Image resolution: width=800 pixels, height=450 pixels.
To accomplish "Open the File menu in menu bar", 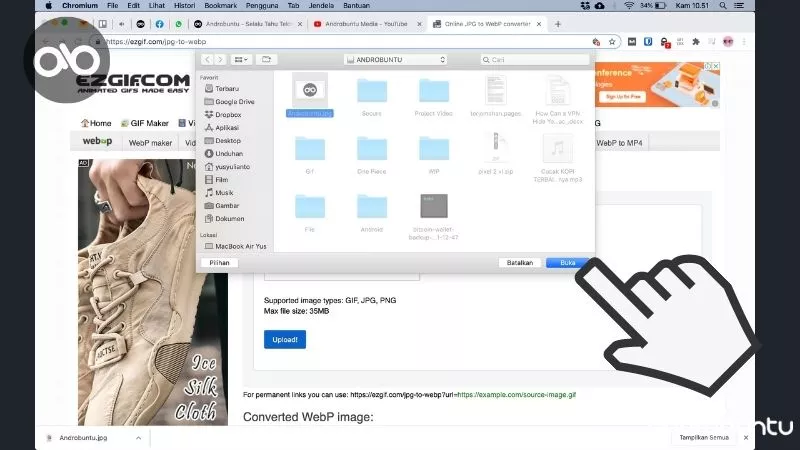I will (113, 6).
